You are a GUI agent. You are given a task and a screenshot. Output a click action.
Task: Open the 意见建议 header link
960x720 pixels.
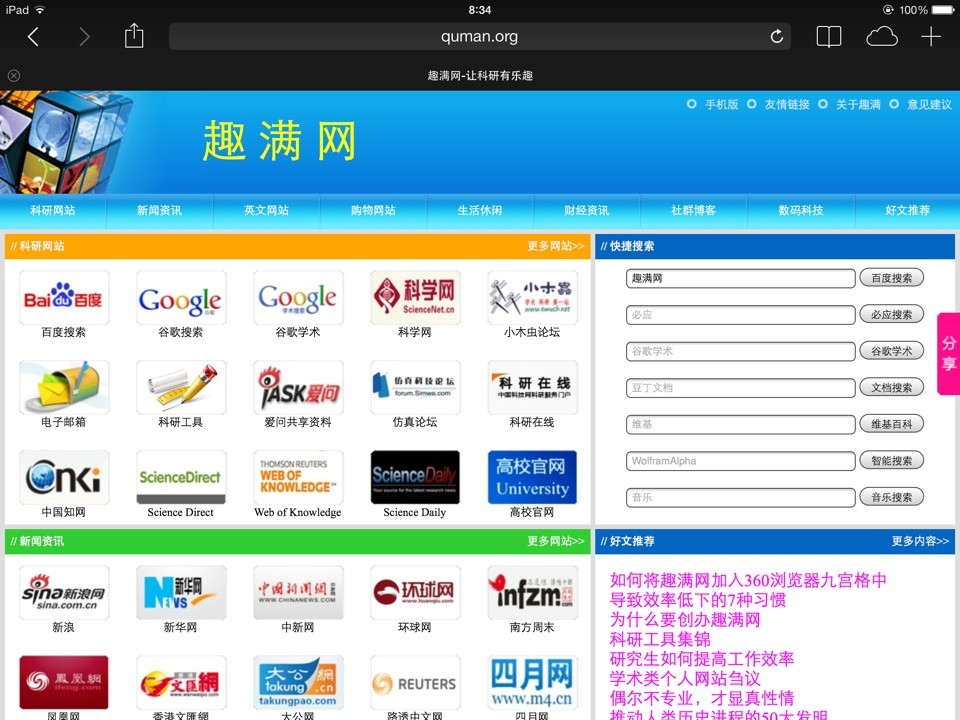[x=929, y=105]
